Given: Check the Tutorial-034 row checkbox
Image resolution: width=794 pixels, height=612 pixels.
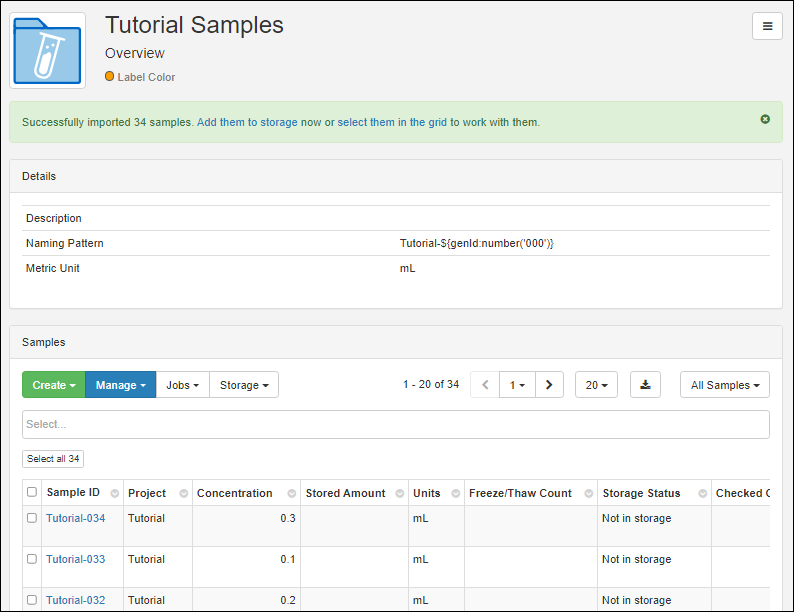Looking at the screenshot, I should 32,518.
